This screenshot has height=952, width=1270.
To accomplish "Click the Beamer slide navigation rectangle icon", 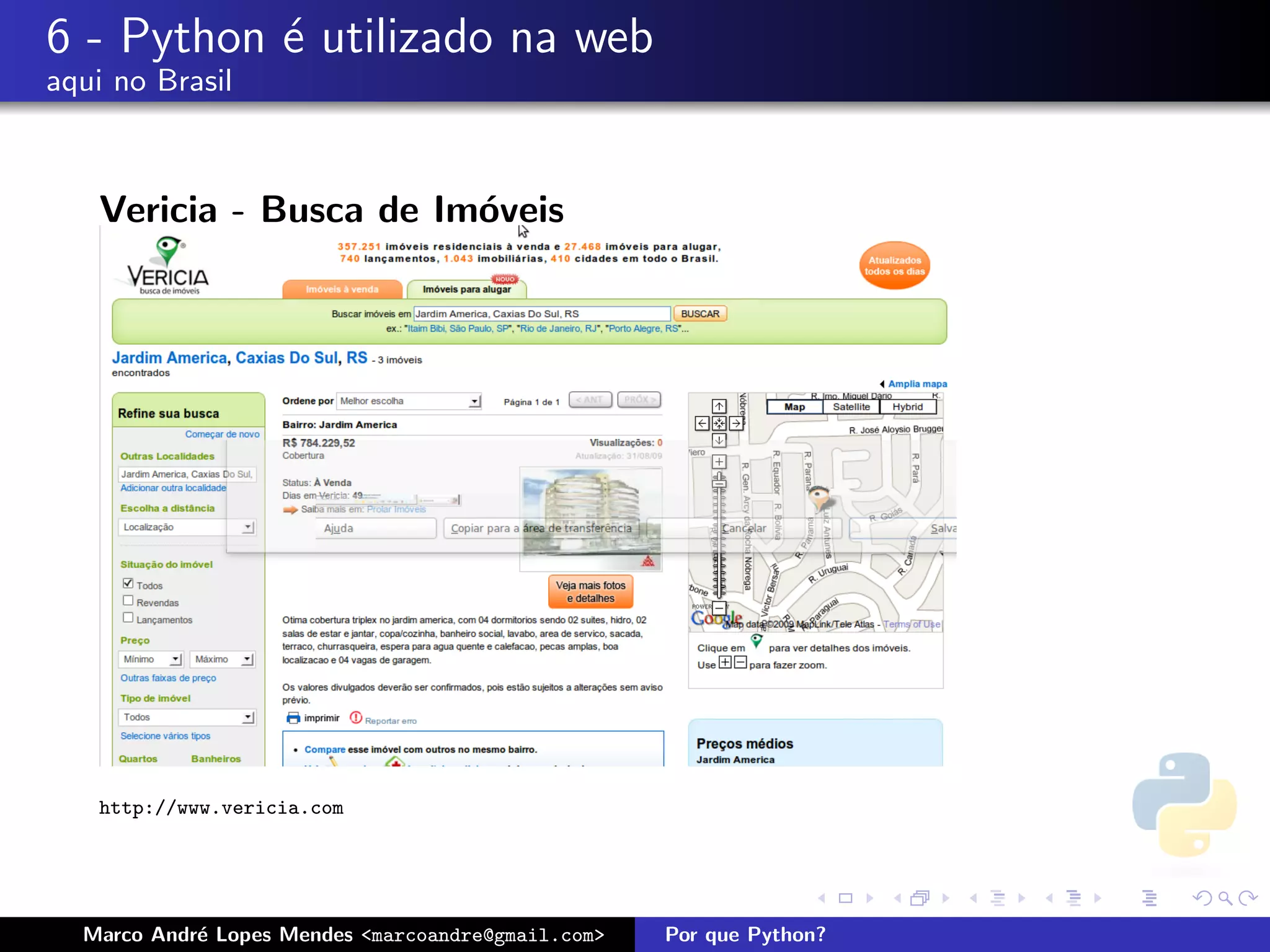I will [x=845, y=898].
